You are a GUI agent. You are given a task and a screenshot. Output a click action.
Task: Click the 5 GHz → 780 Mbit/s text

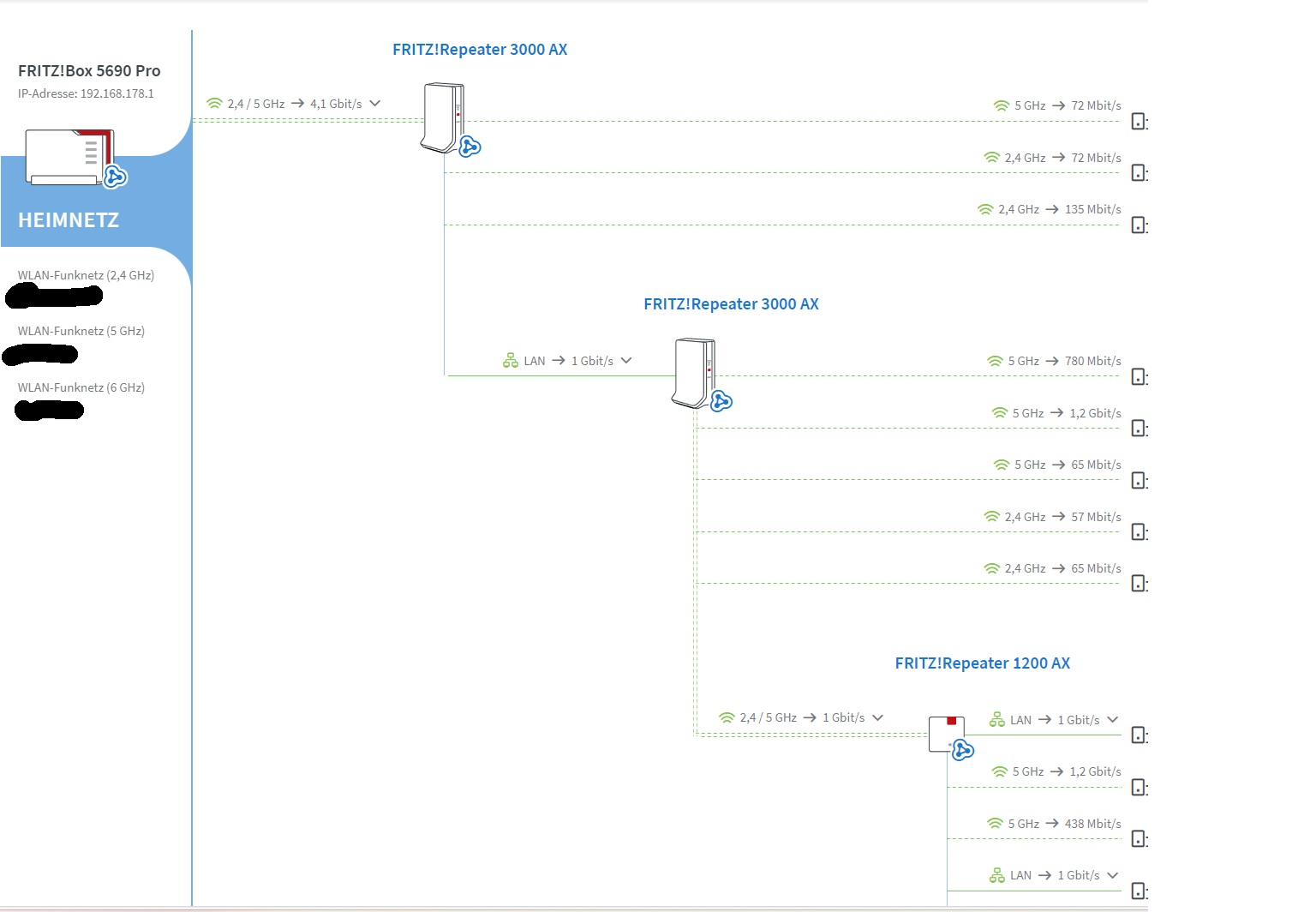(1065, 361)
